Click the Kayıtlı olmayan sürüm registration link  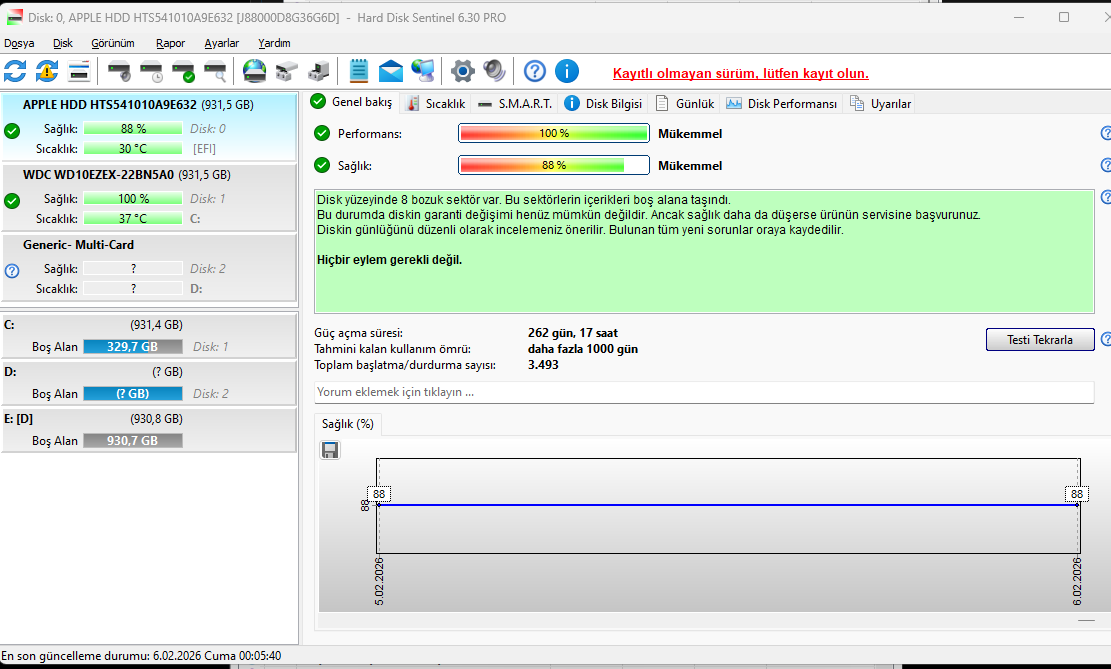[x=740, y=74]
